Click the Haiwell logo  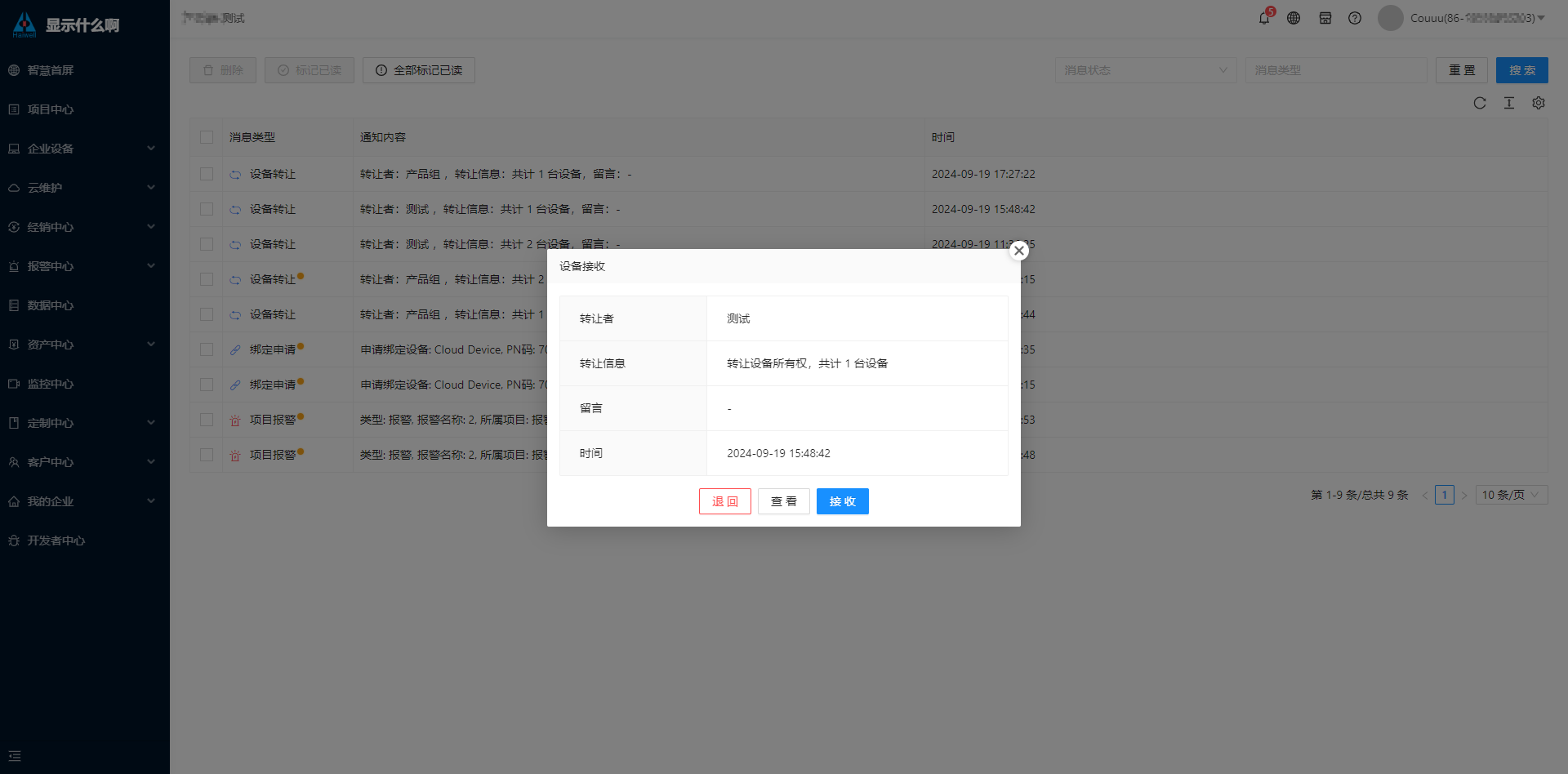pos(24,24)
